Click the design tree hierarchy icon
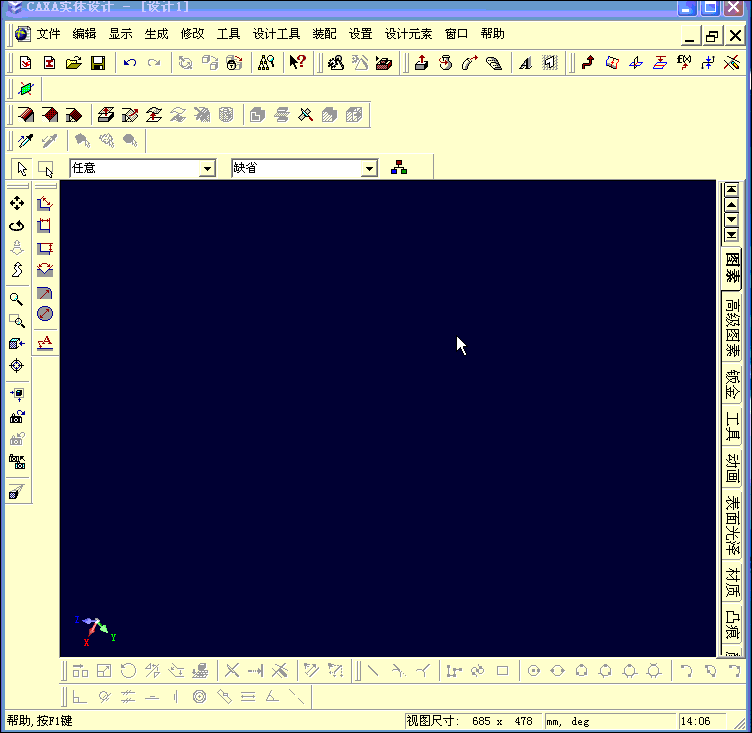 click(x=399, y=167)
